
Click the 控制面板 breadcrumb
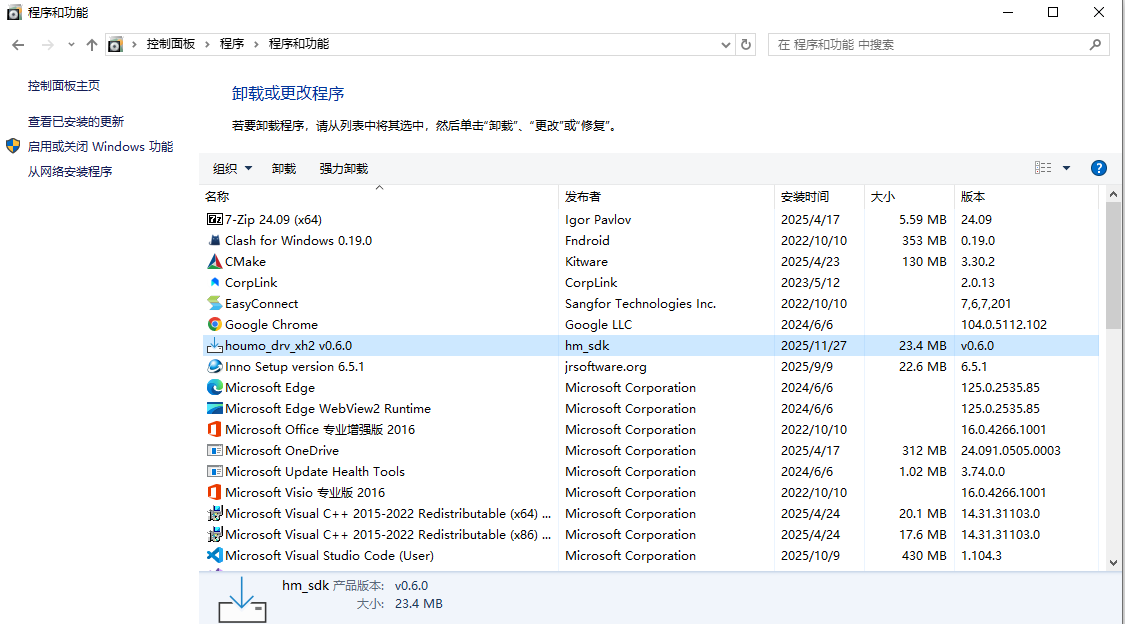click(x=171, y=44)
